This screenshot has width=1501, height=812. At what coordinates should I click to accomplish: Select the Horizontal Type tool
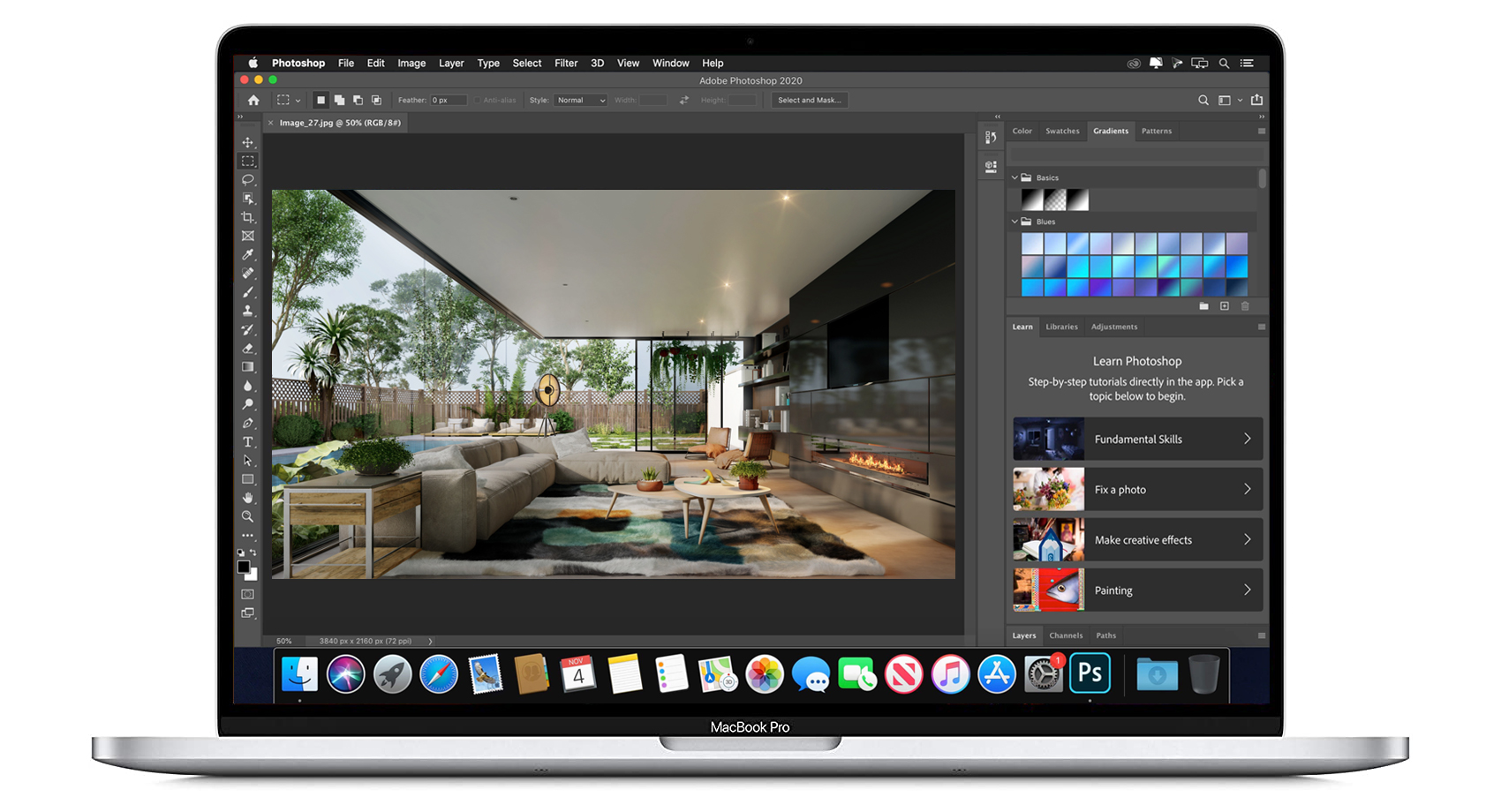click(248, 442)
